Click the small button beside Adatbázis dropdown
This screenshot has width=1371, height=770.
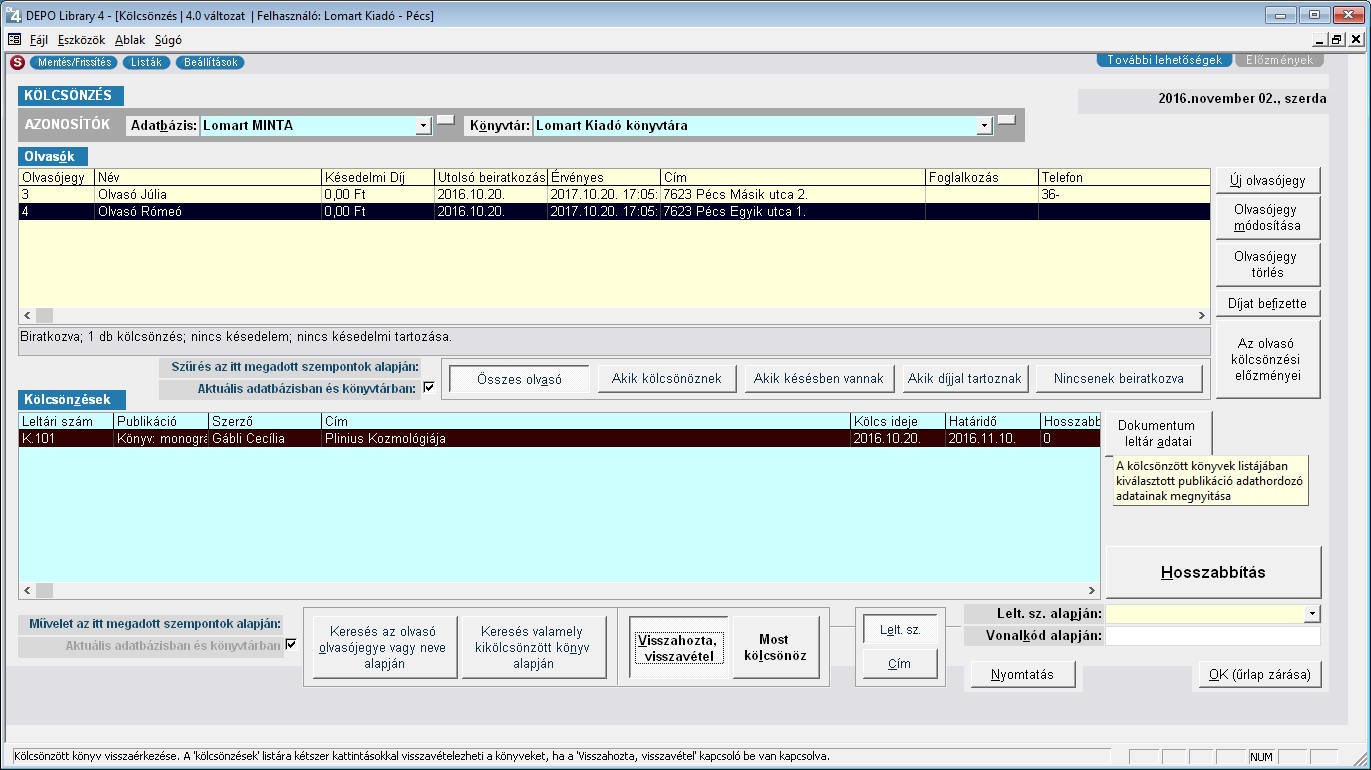[445, 121]
